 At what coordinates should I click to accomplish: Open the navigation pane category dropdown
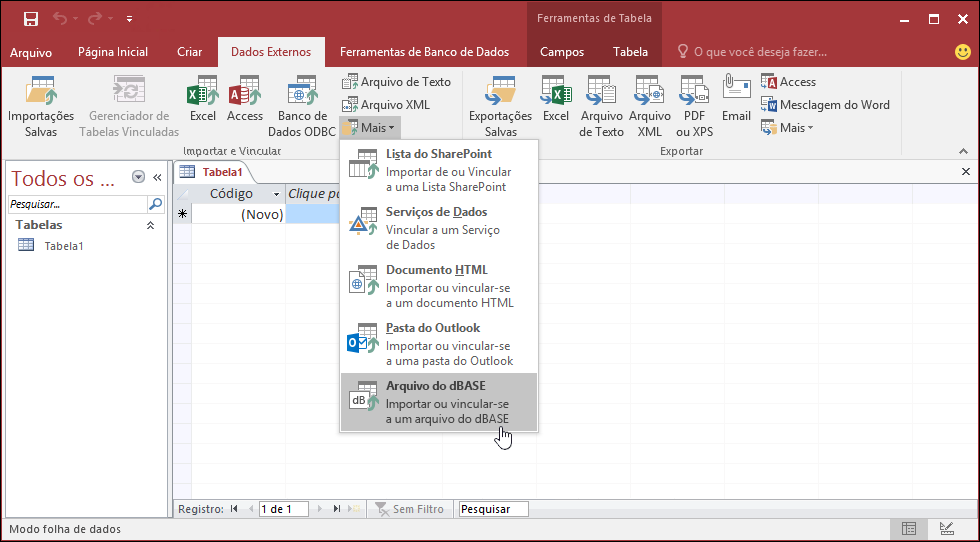point(138,178)
